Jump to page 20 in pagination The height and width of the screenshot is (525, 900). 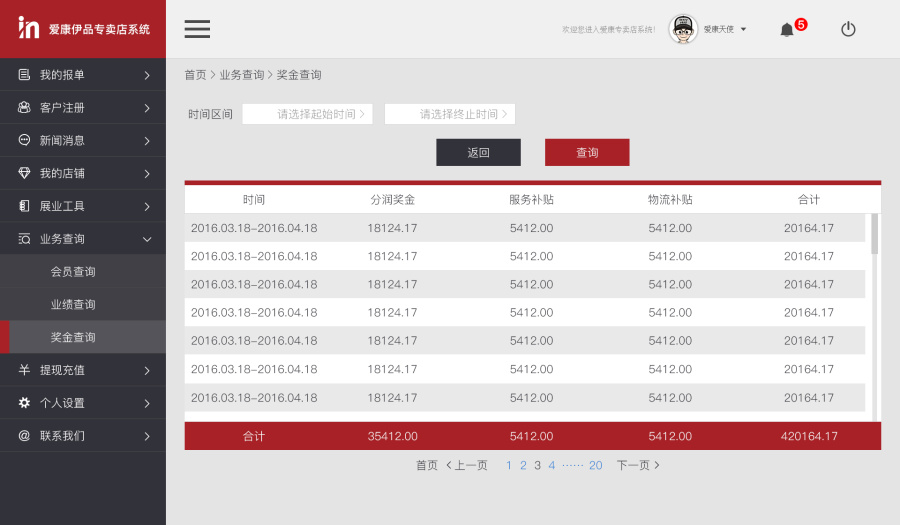point(595,465)
